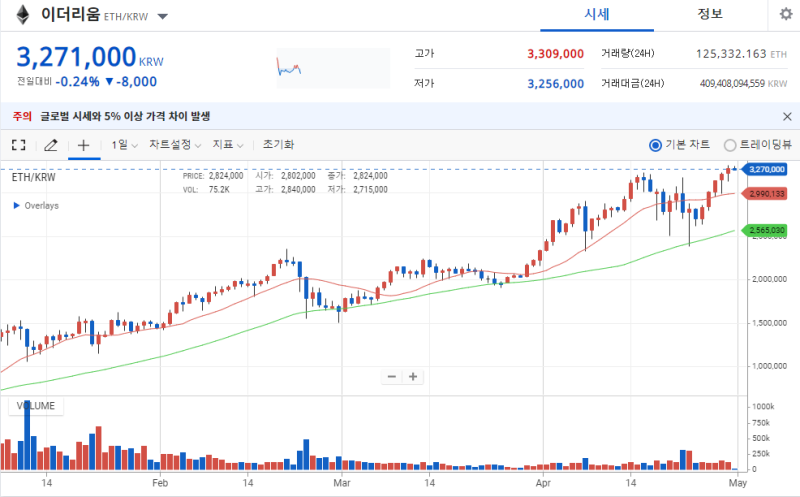800x497 pixels.
Task: Click the 1,000,000 price axis tick
Action: tap(769, 366)
